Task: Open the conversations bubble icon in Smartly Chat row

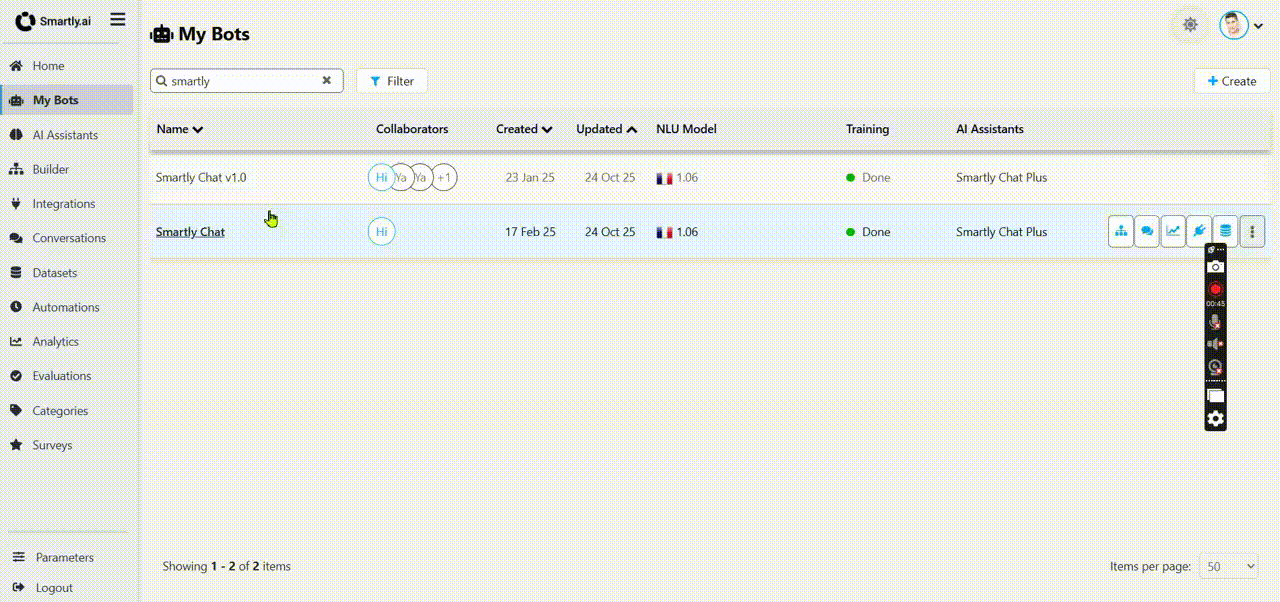Action: tap(1147, 232)
